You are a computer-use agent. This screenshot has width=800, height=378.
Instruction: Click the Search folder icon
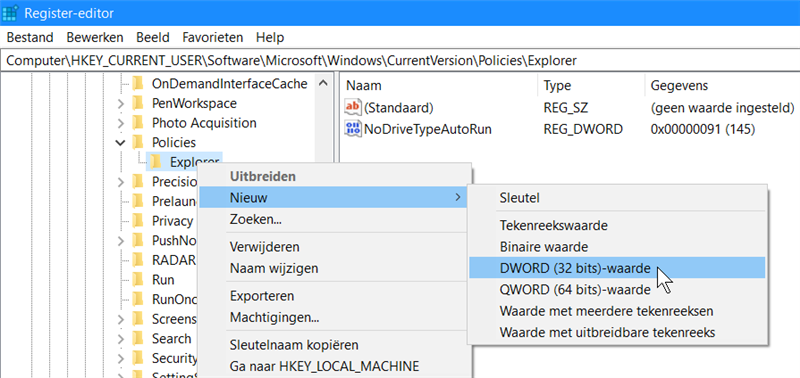137,339
